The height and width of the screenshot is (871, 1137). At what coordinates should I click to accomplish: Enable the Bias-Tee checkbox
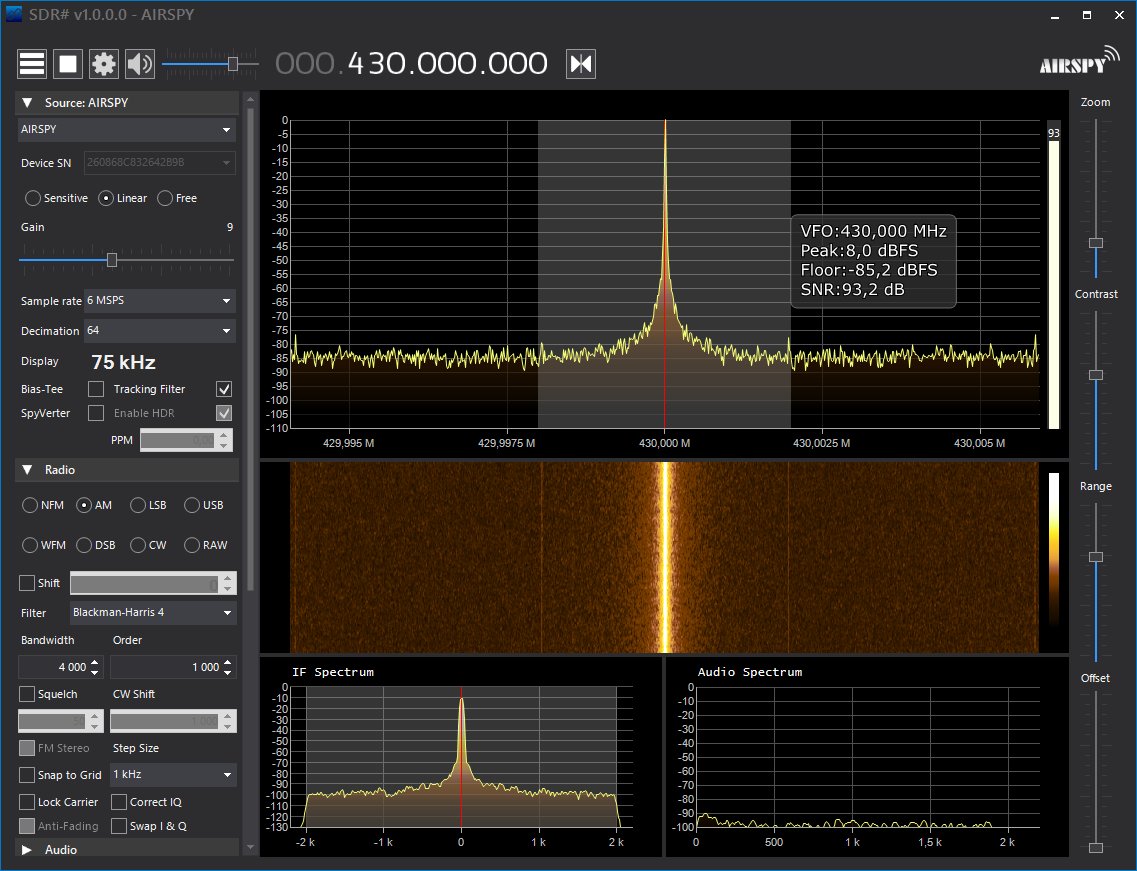click(96, 389)
